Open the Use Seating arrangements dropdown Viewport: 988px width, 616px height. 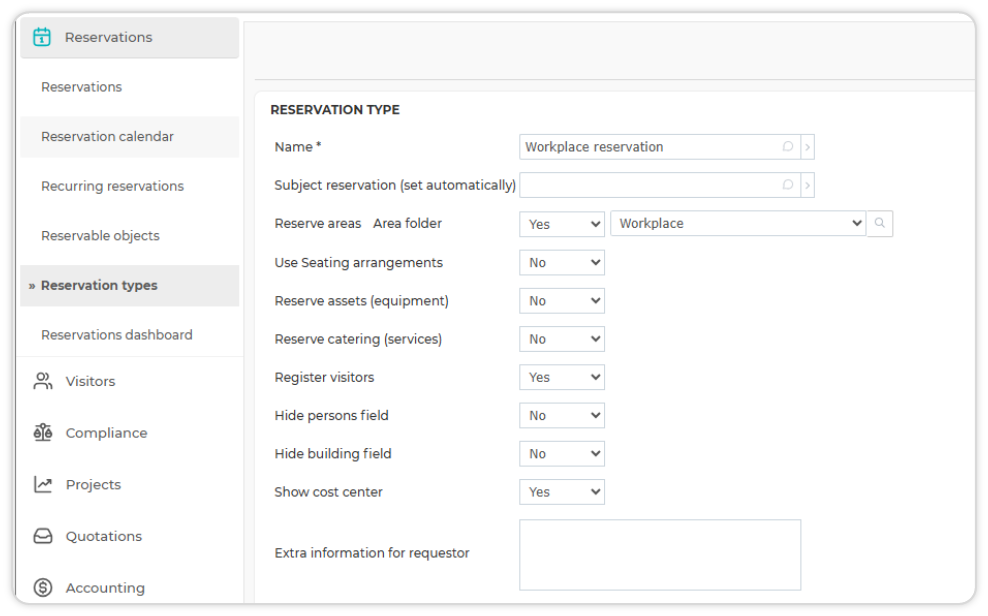pos(562,263)
